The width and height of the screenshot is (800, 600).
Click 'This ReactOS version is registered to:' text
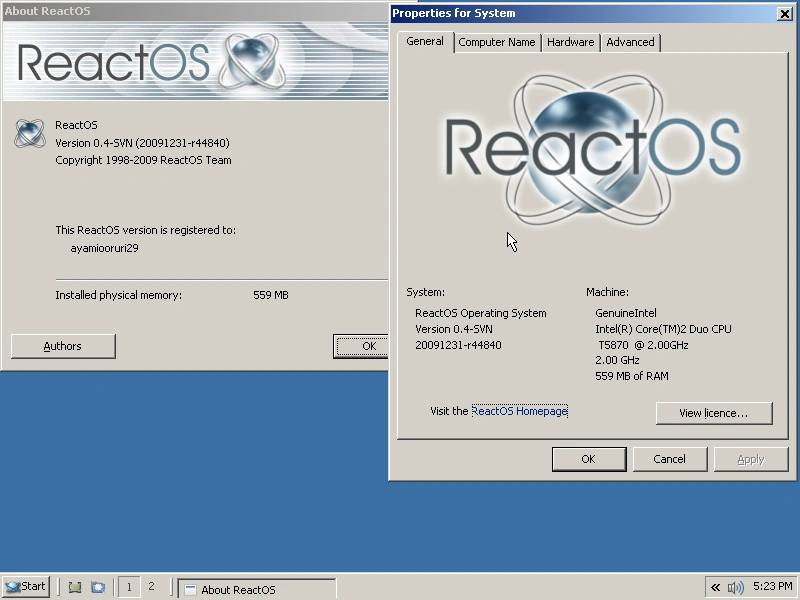point(145,230)
